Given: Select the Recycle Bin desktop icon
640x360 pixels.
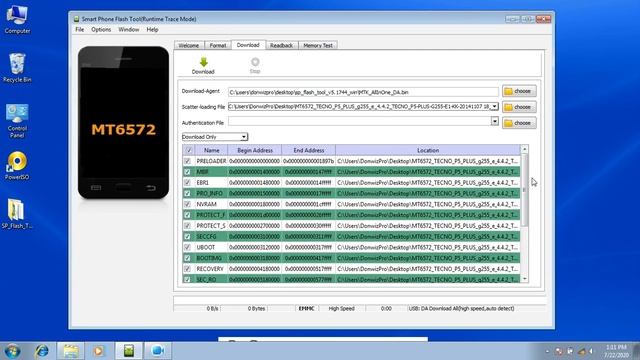Looking at the screenshot, I should tap(17, 68).
